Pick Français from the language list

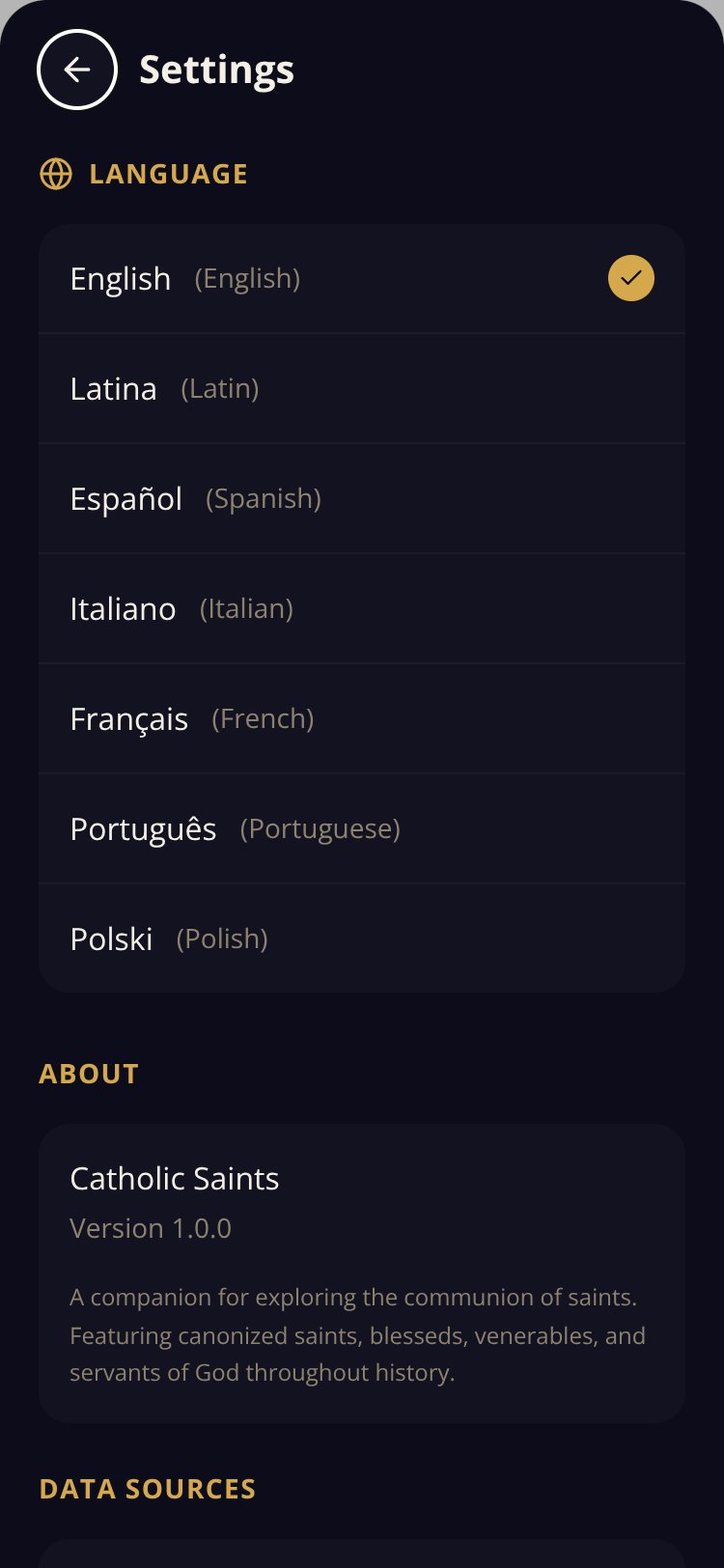[x=362, y=719]
